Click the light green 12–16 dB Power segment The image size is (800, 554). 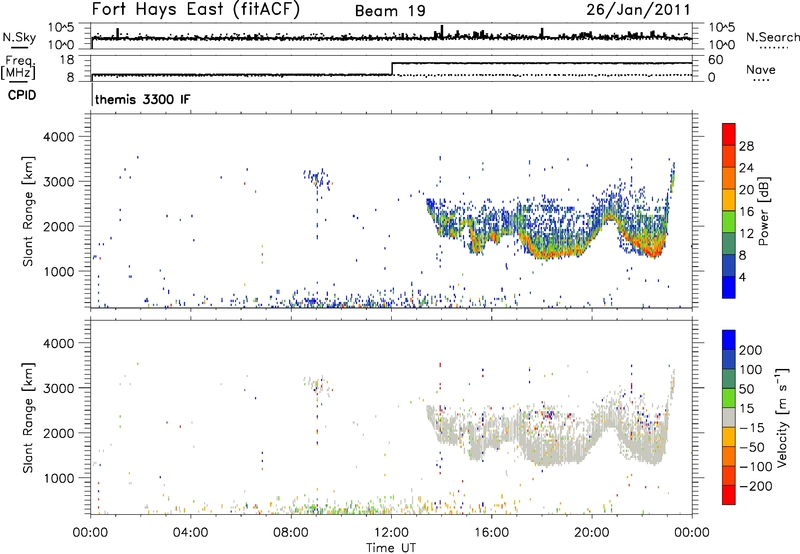(x=729, y=221)
